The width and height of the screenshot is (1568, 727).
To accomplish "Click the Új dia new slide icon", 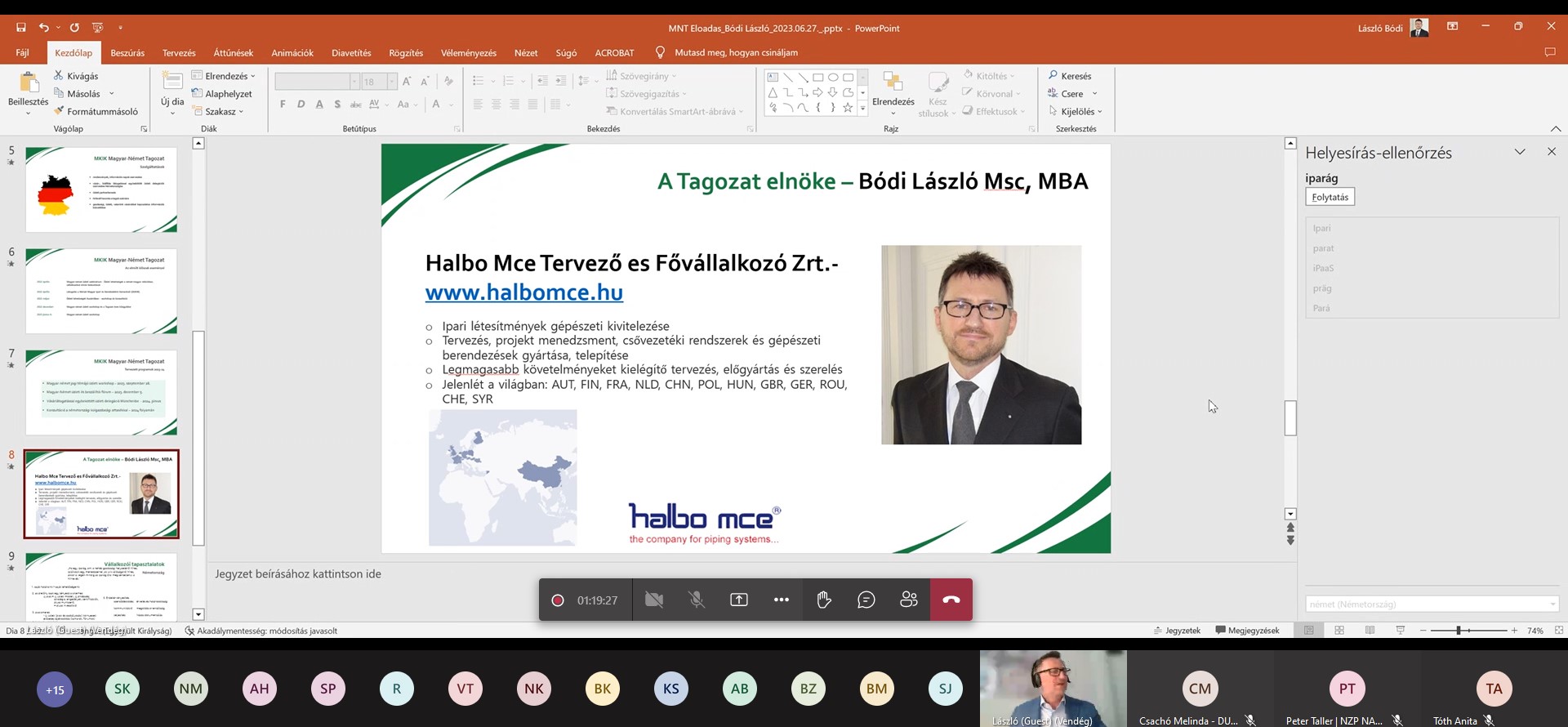I will (x=172, y=82).
